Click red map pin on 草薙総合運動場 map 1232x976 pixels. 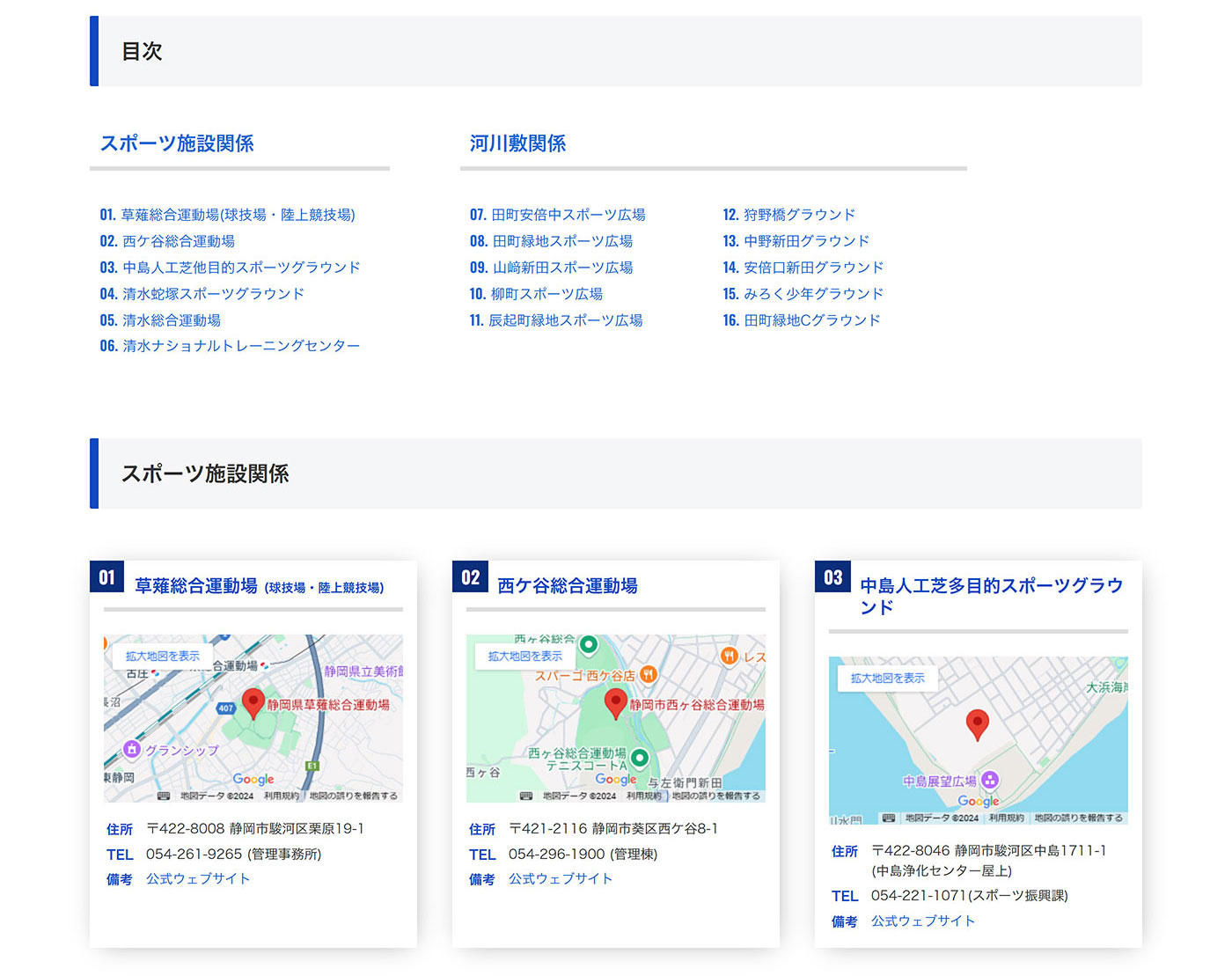tap(253, 703)
